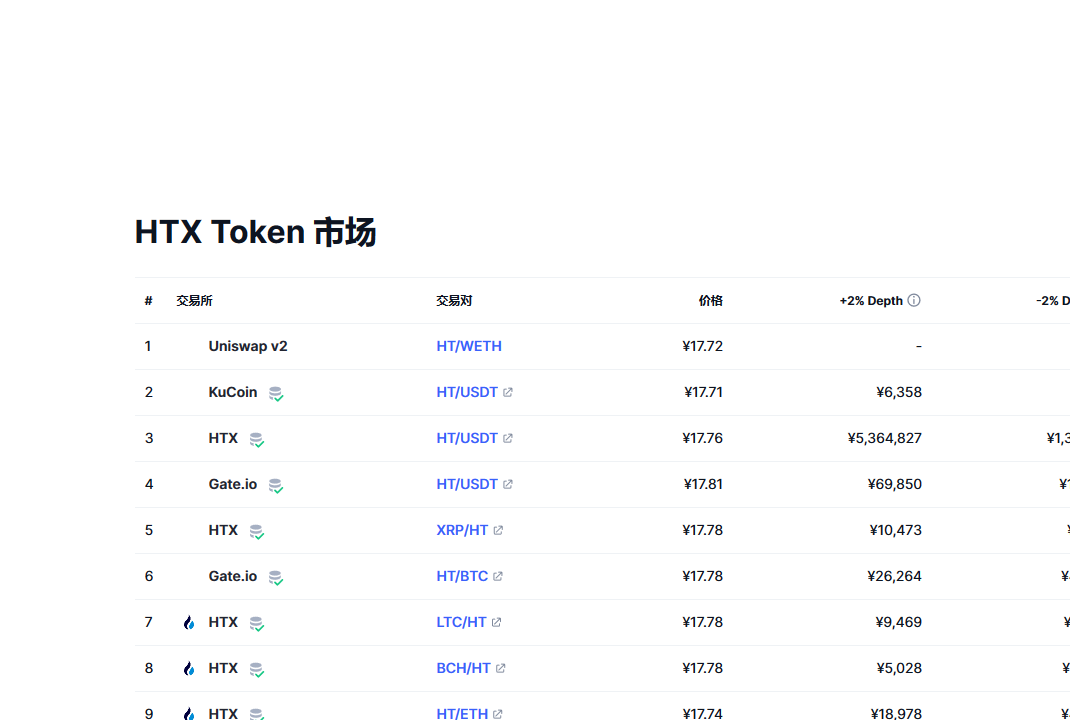
Task: Click the HTX flame logo in row 7
Action: pos(189,622)
